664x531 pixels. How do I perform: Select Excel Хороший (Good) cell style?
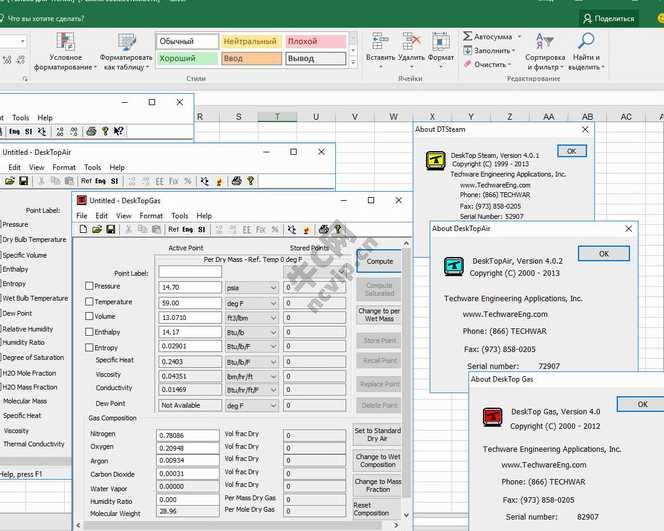click(x=188, y=58)
